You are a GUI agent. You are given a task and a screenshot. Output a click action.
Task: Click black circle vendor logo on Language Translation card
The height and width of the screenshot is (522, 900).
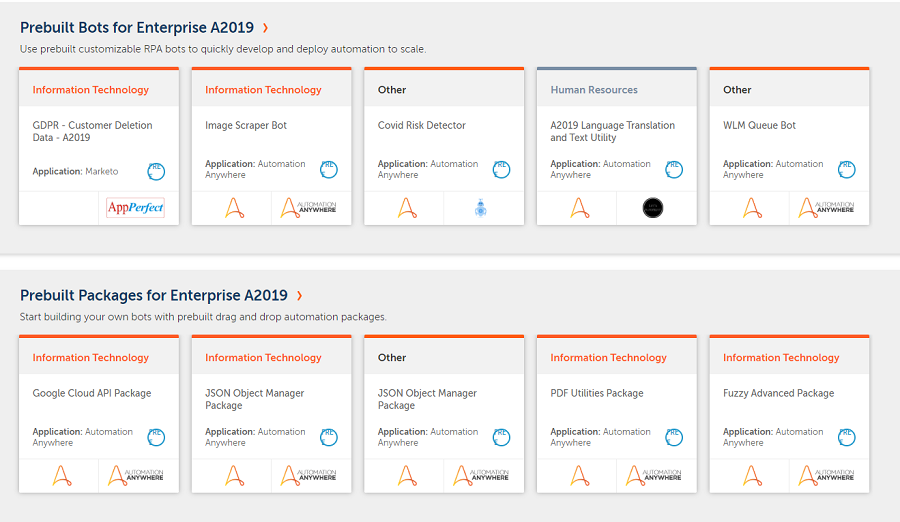653,208
